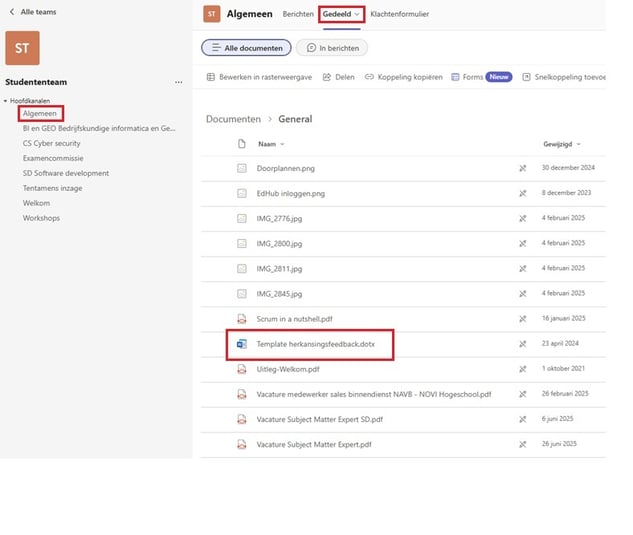Click pin icon for Vacature Subject Matter Expert.pdf
This screenshot has width=633, height=535.
click(523, 444)
